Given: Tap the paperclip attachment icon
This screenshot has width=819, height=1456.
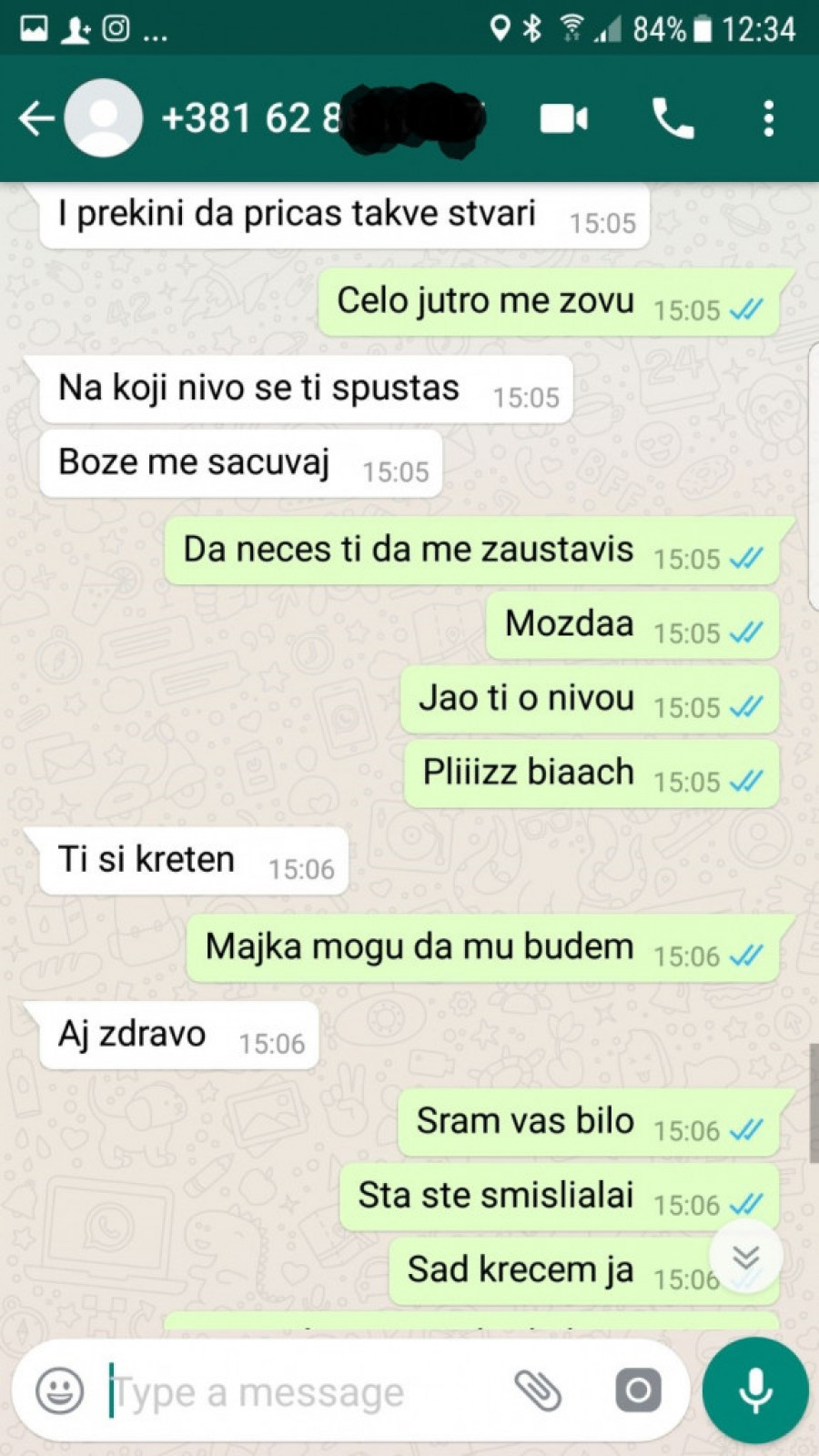Looking at the screenshot, I should (538, 1390).
